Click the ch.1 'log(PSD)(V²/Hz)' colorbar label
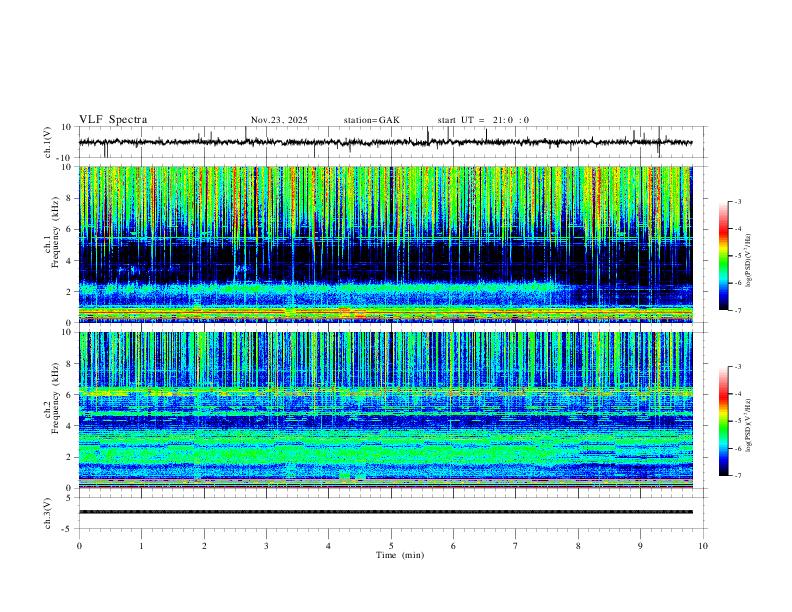 click(x=749, y=261)
